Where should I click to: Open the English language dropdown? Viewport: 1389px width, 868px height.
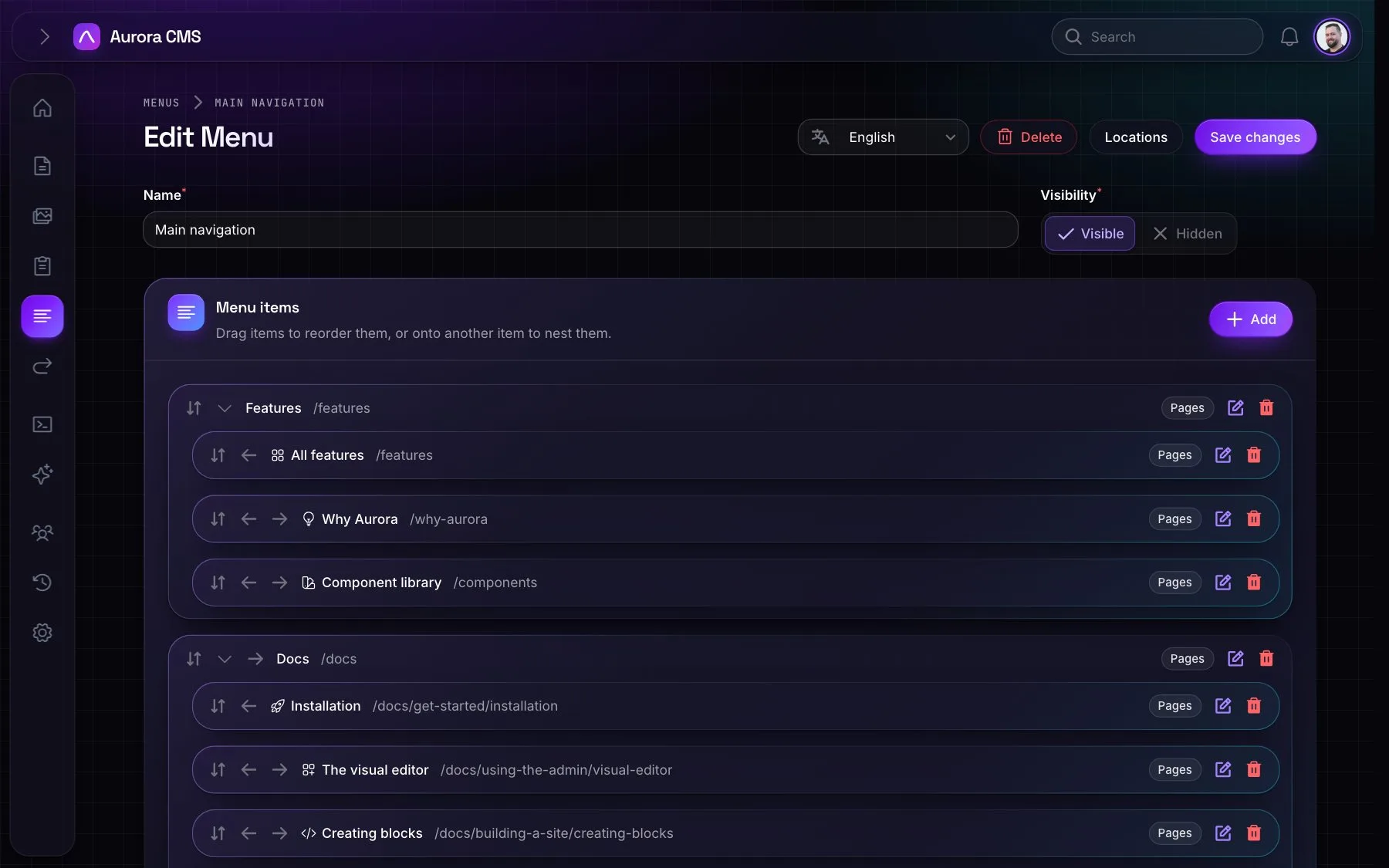coord(883,137)
